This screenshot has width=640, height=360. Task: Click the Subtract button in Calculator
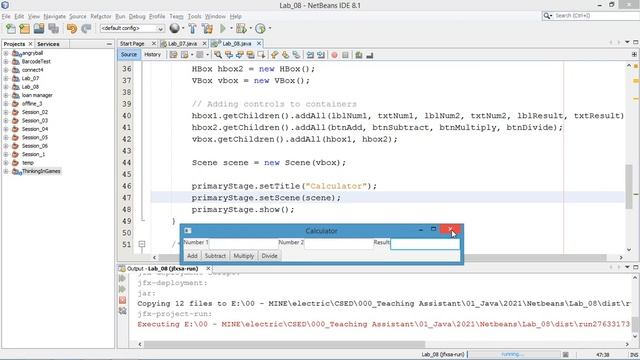coord(215,256)
